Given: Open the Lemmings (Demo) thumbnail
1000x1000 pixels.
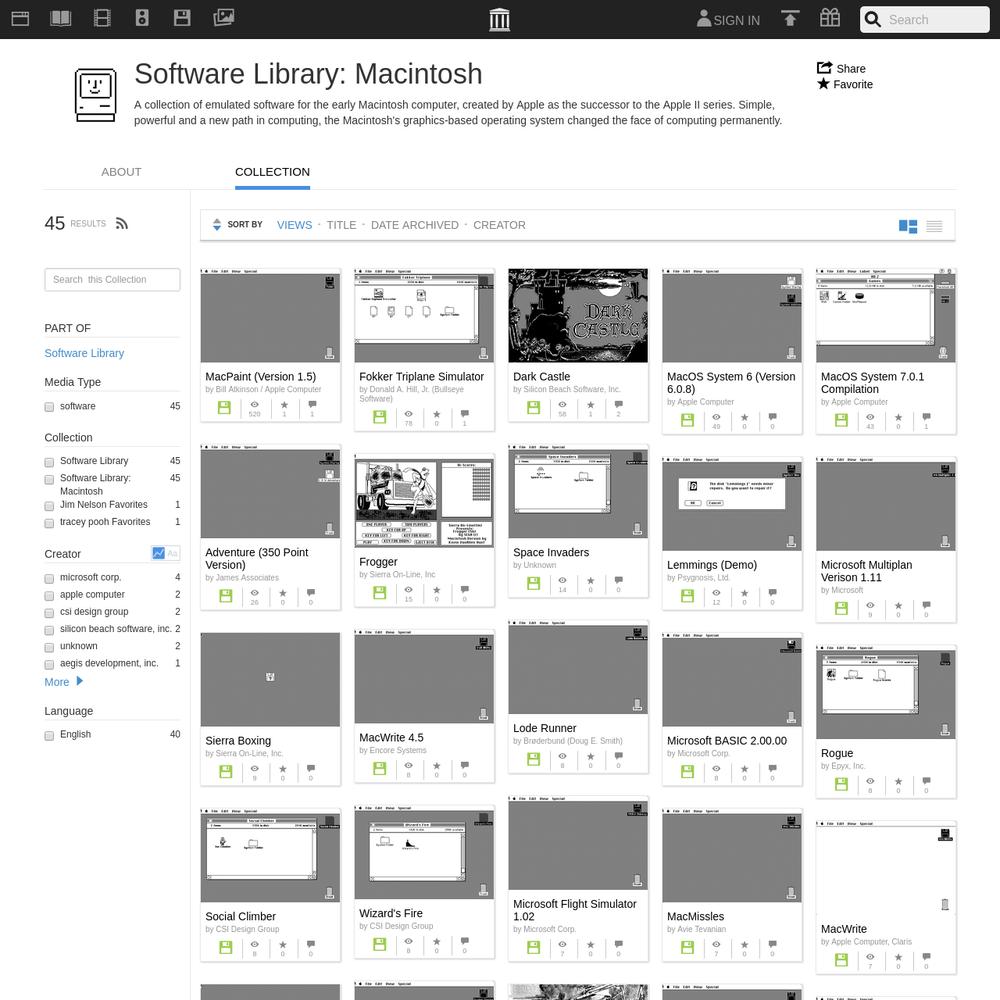Looking at the screenshot, I should pyautogui.click(x=732, y=504).
